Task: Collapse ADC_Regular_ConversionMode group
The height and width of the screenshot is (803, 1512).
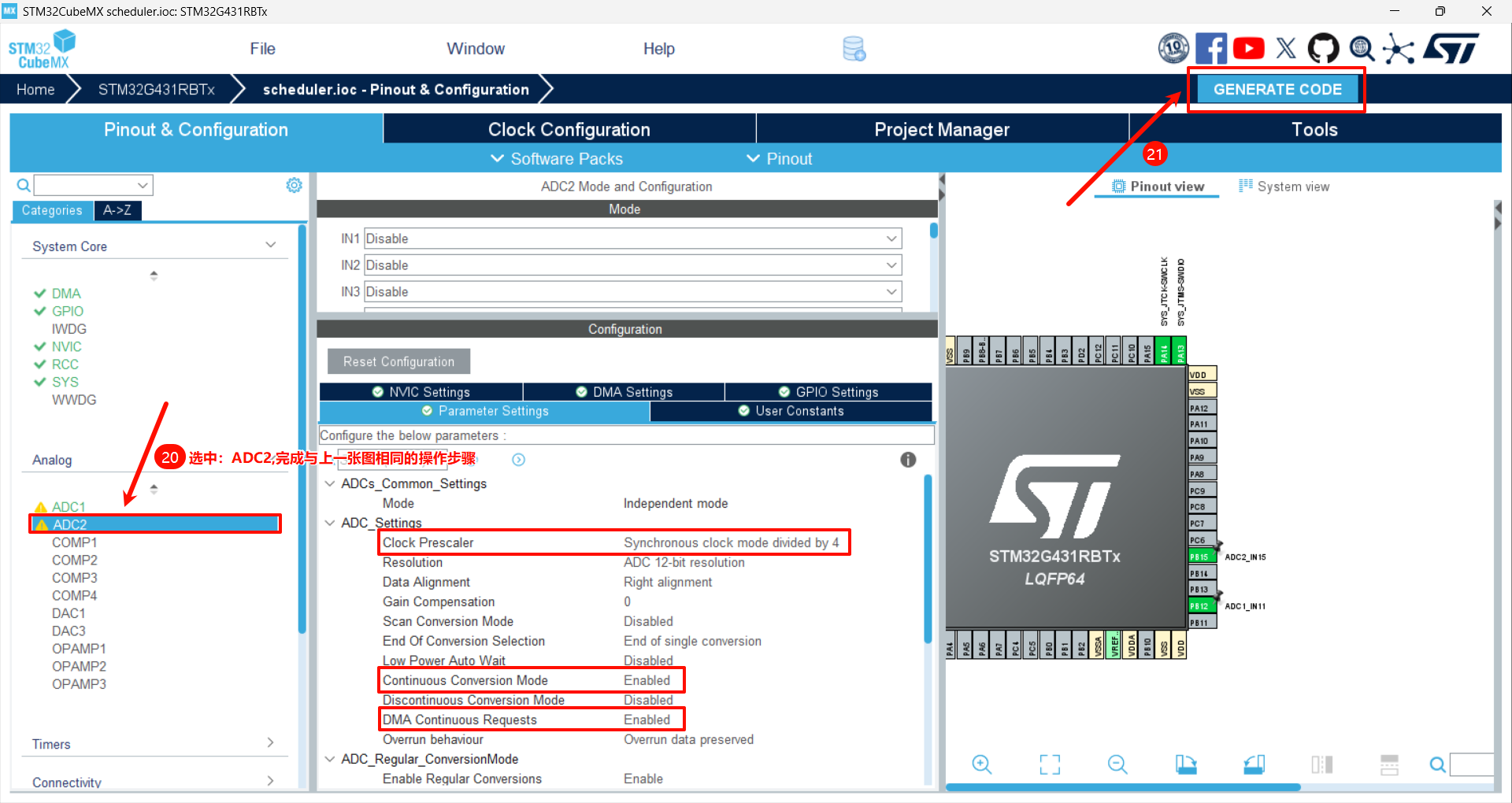Action: (330, 759)
